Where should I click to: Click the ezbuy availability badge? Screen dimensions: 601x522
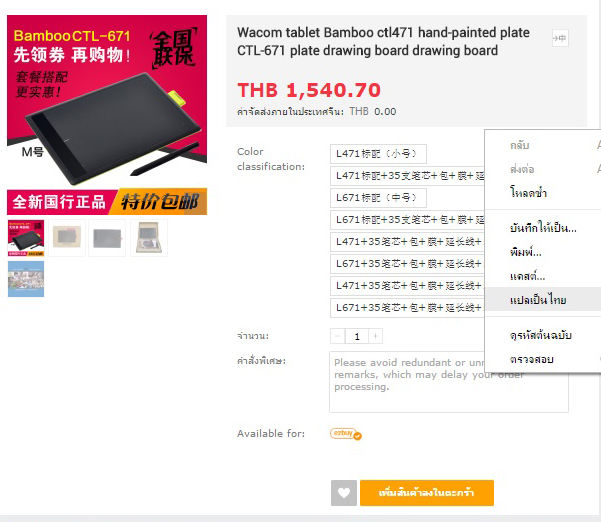click(x=346, y=434)
